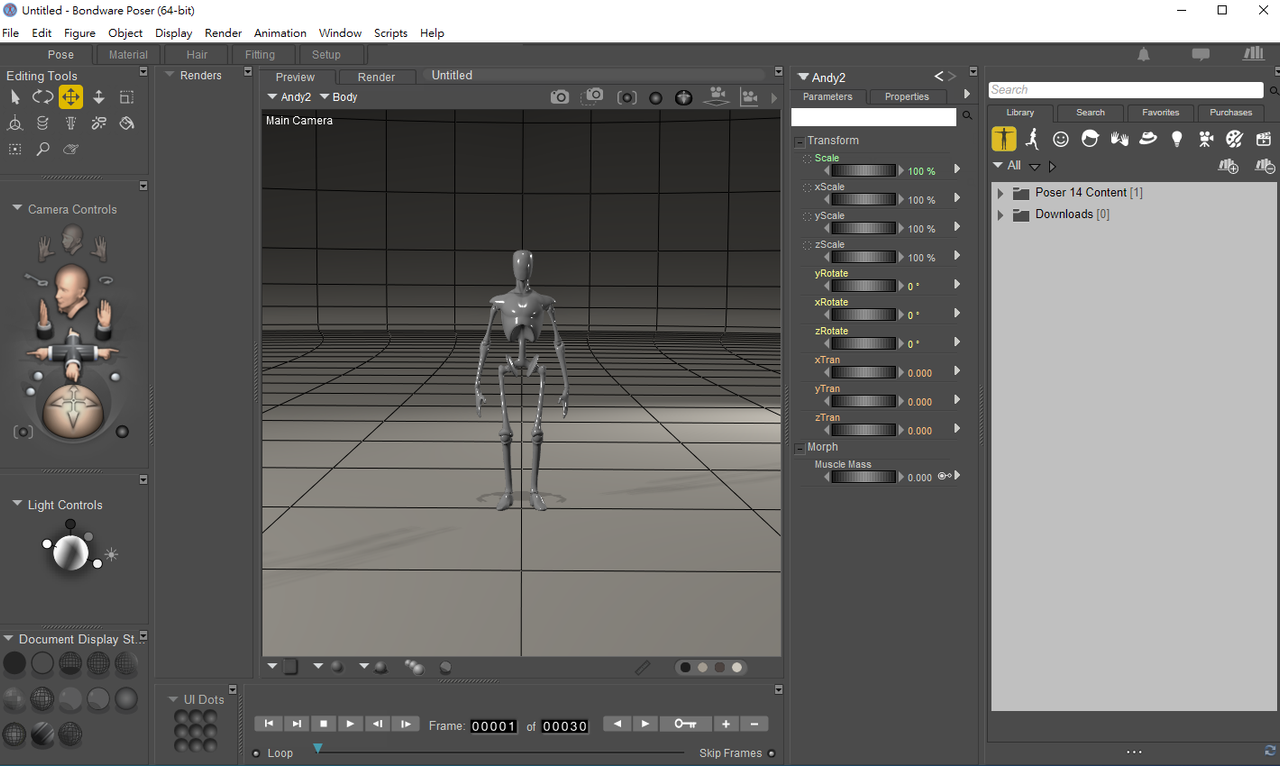Open Poses category running figure icon

point(1032,139)
